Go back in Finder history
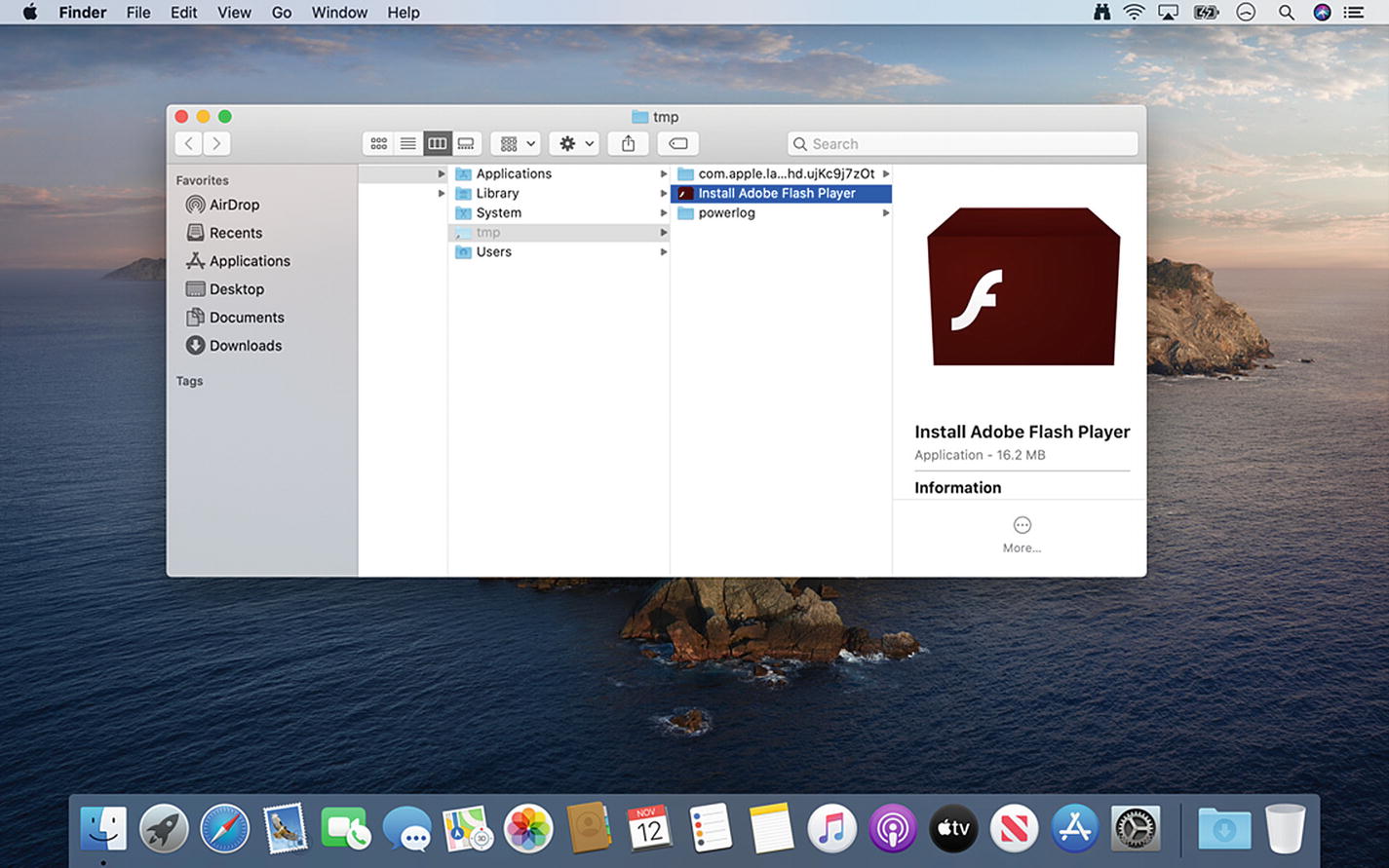Image resolution: width=1389 pixels, height=868 pixels. pos(189,143)
